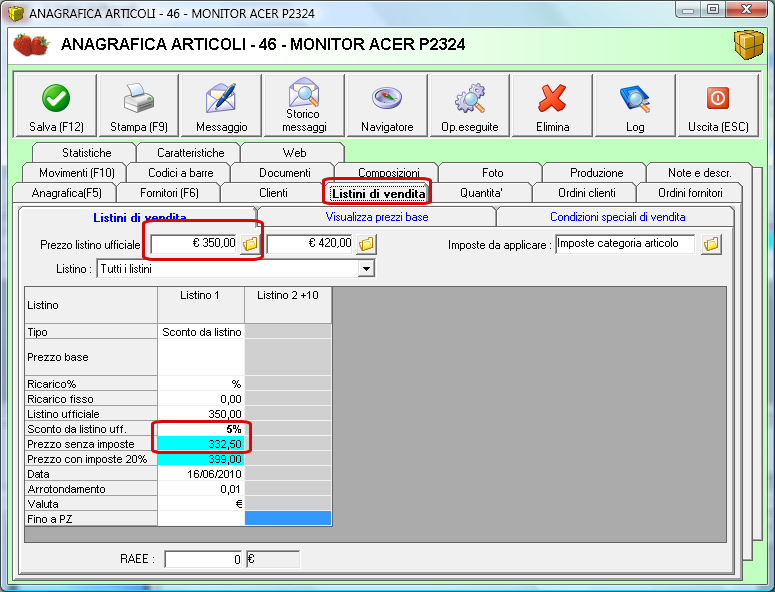This screenshot has width=775, height=592.
Task: Open Stampa (F9) printer button
Action: tap(138, 105)
